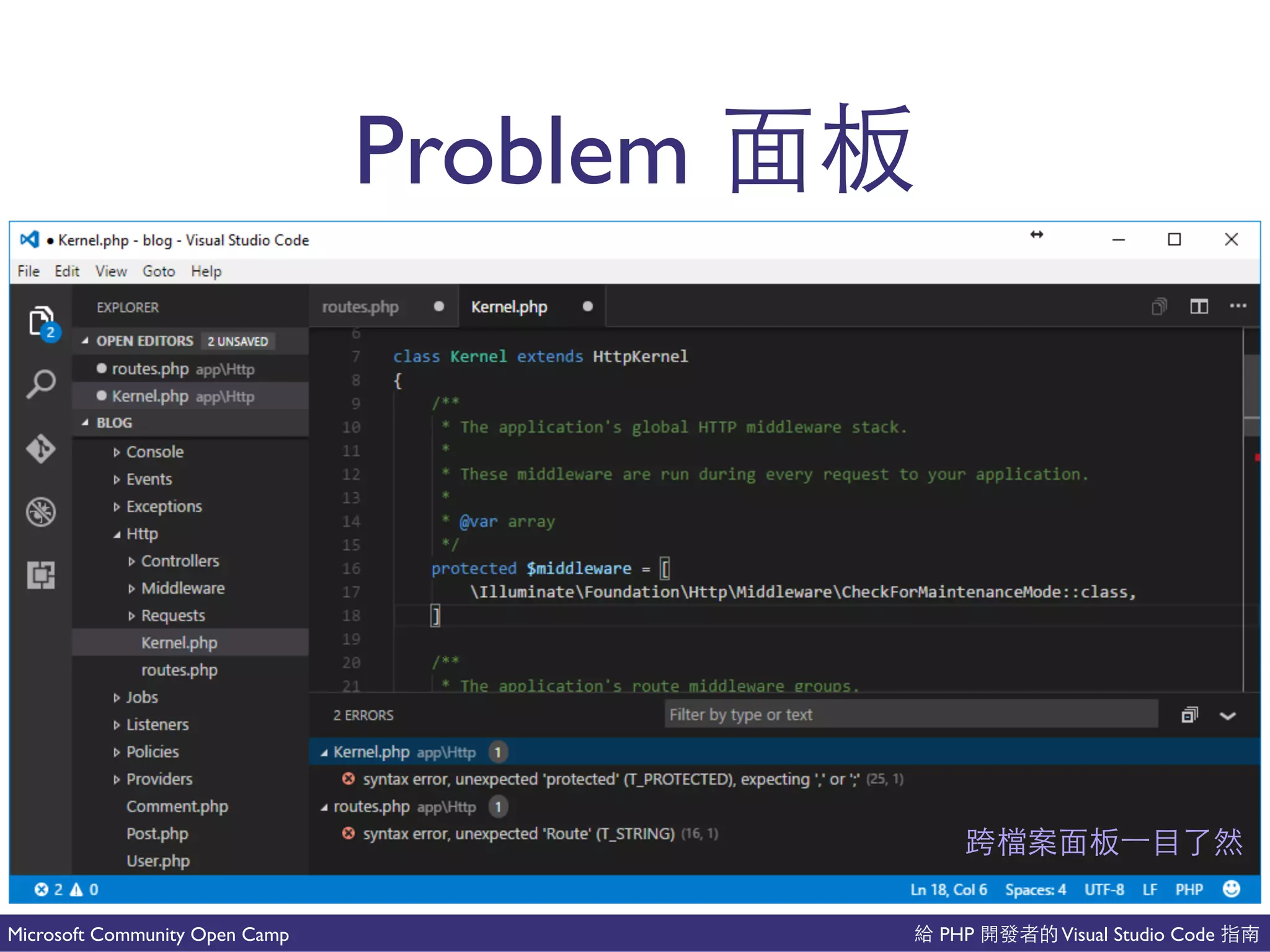Click the 2 UNSAVED badge

[238, 342]
